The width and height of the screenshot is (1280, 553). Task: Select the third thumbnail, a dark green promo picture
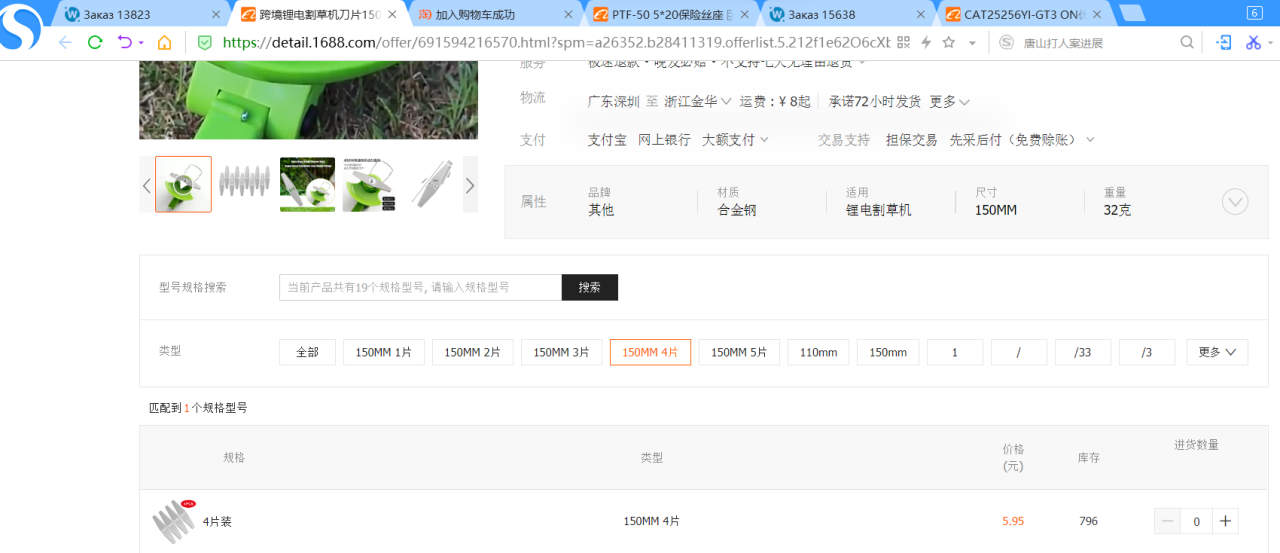[x=307, y=184]
